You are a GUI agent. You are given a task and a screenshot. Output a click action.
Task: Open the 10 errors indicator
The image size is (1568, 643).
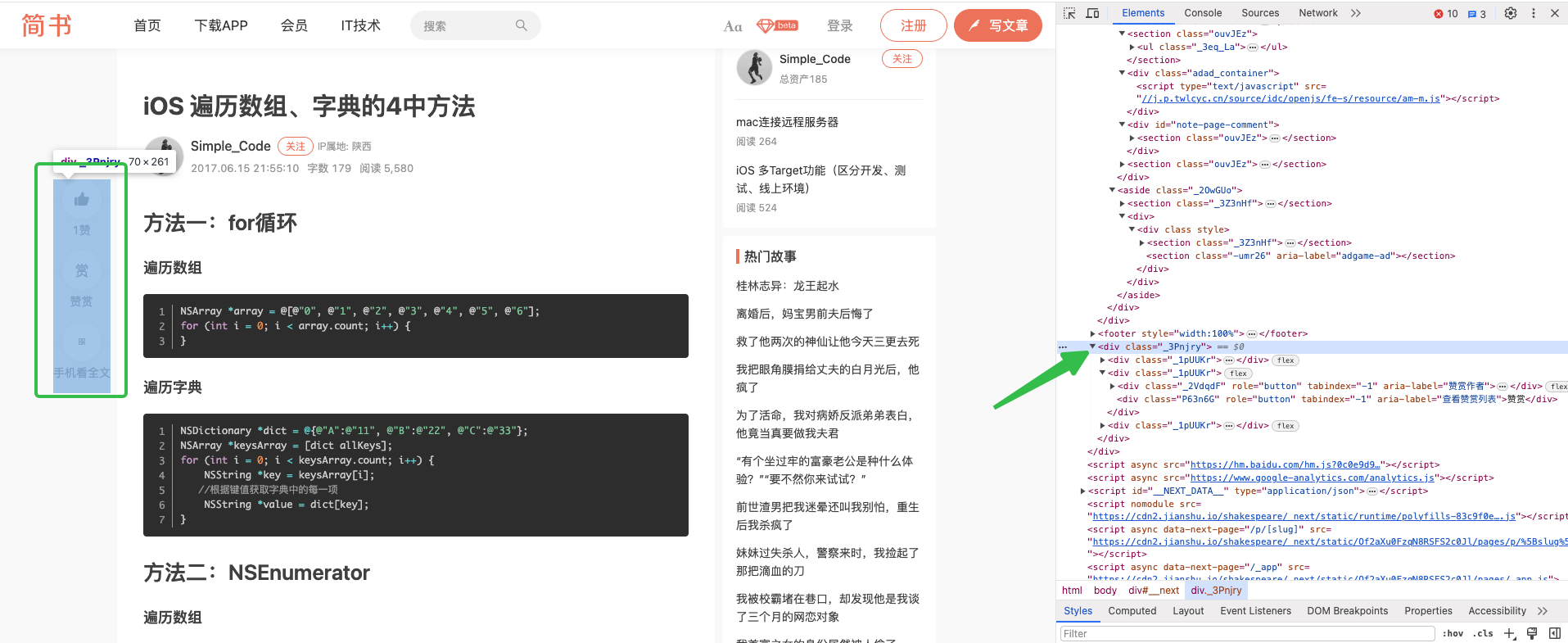(x=1446, y=13)
